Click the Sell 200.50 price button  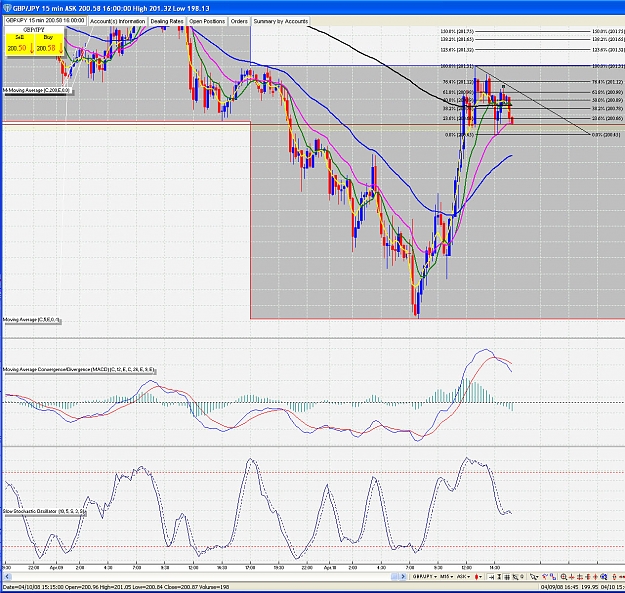click(x=20, y=45)
